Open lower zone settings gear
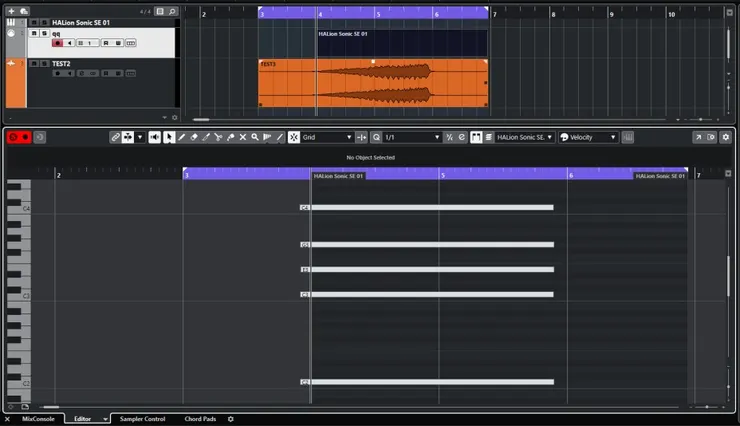The width and height of the screenshot is (740, 426). coord(231,419)
